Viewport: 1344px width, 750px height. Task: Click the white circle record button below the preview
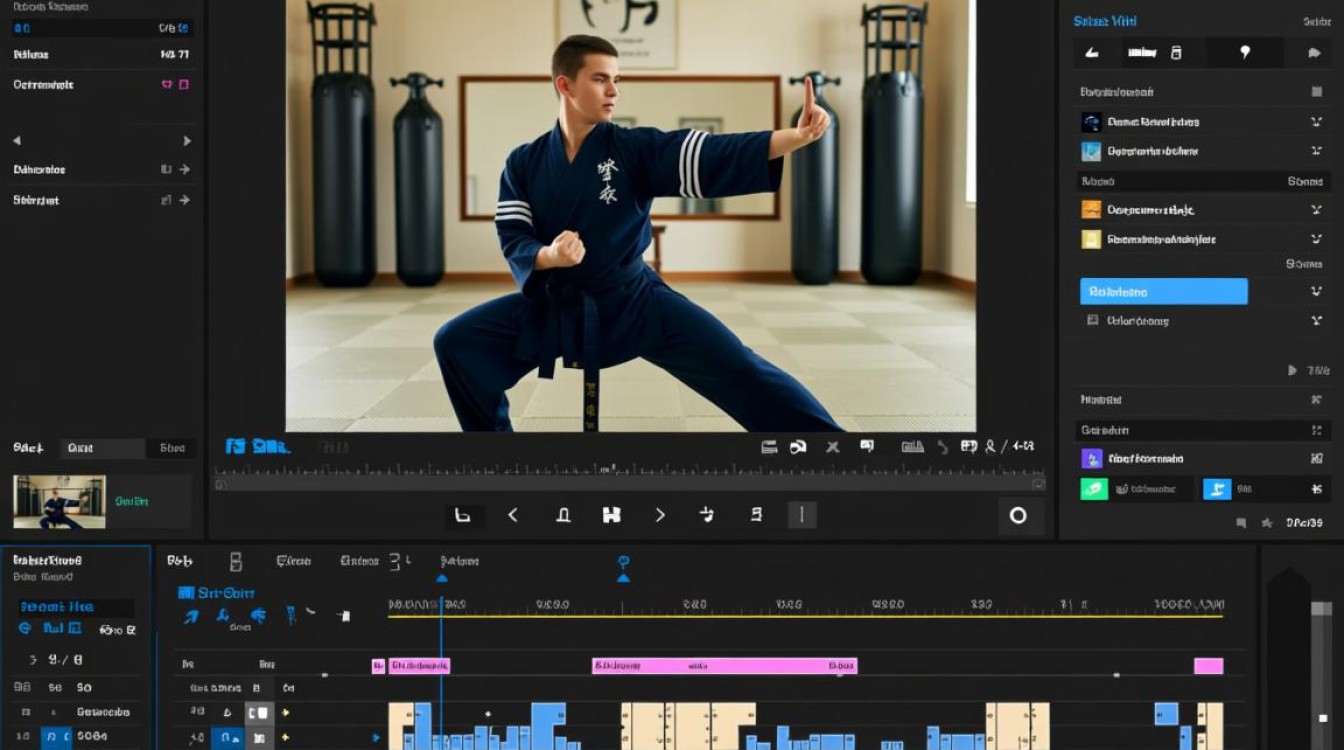click(x=1018, y=516)
